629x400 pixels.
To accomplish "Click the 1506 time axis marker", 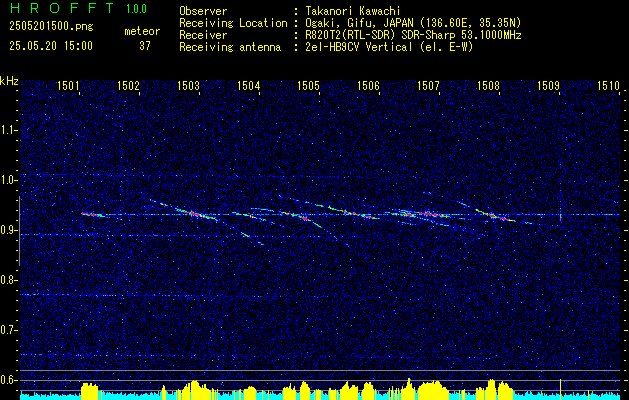I will 368,85.
